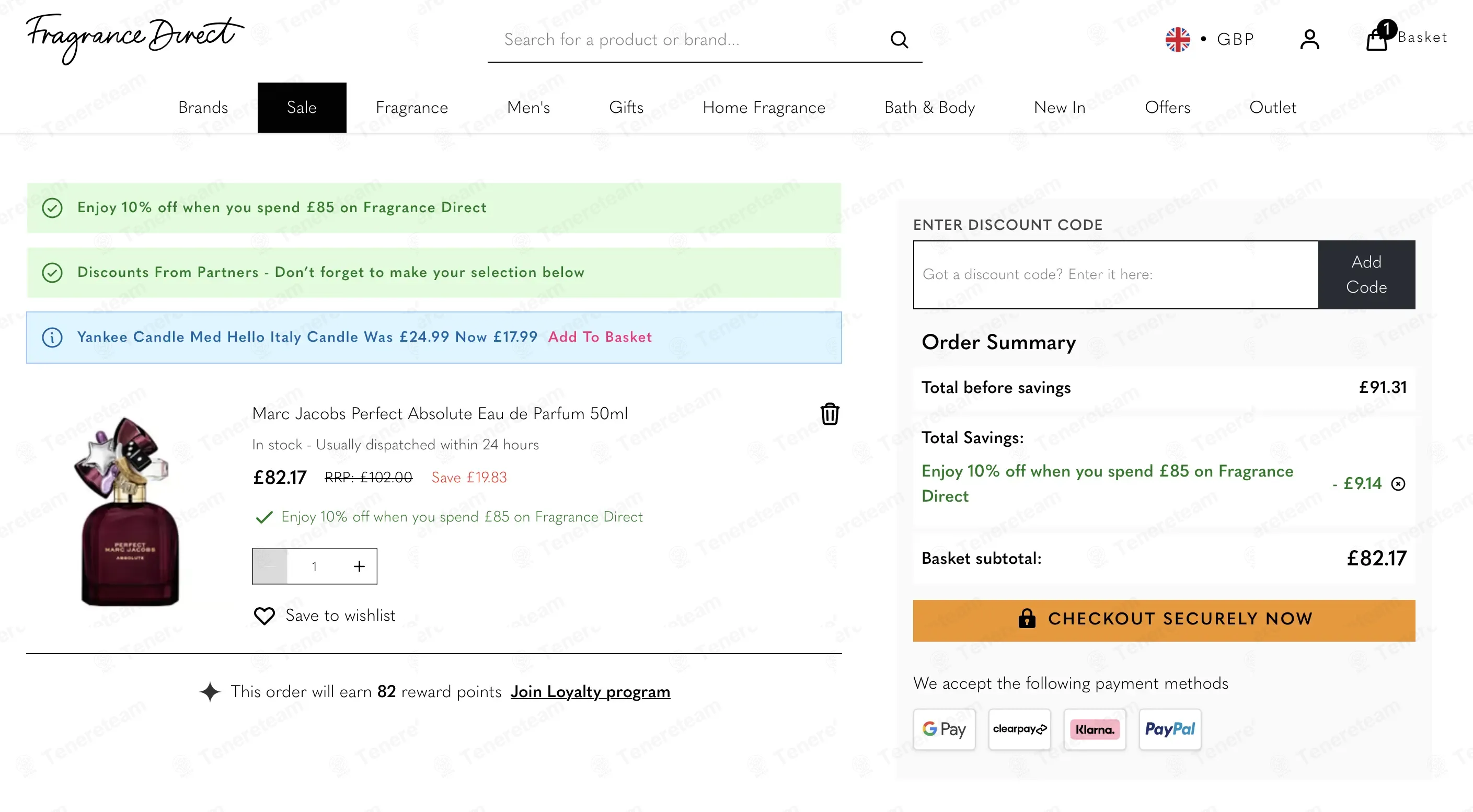Click the 10% off £85 green banner

[x=434, y=207]
